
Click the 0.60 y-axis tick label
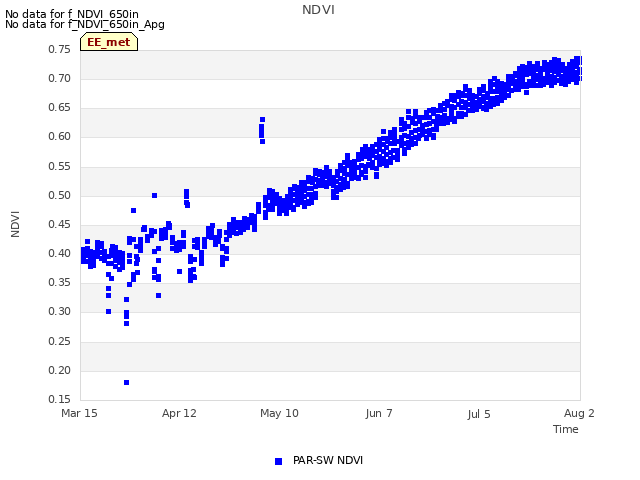click(x=59, y=136)
